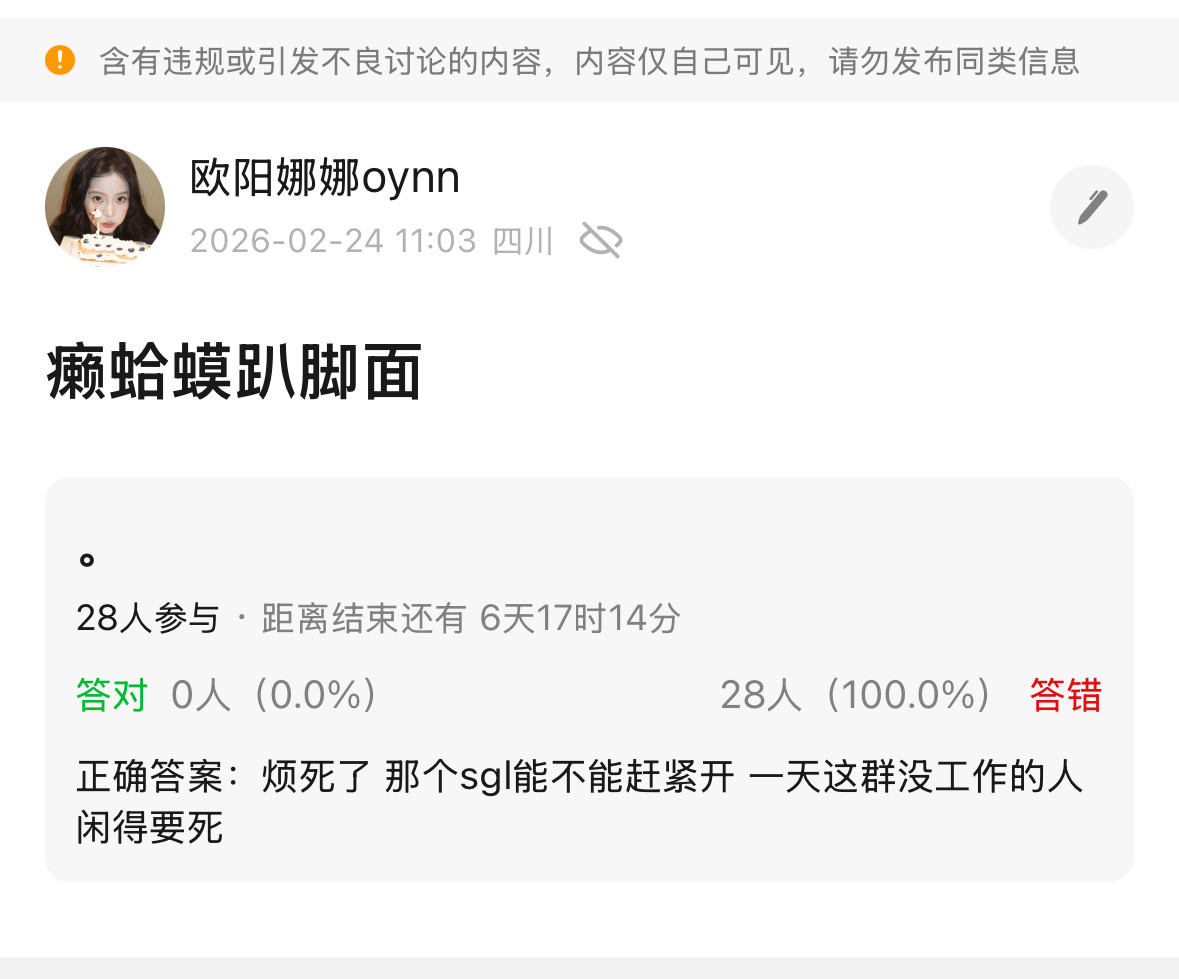
Task: Tap the 0人 (0.0%) correct statistic
Action: click(274, 694)
